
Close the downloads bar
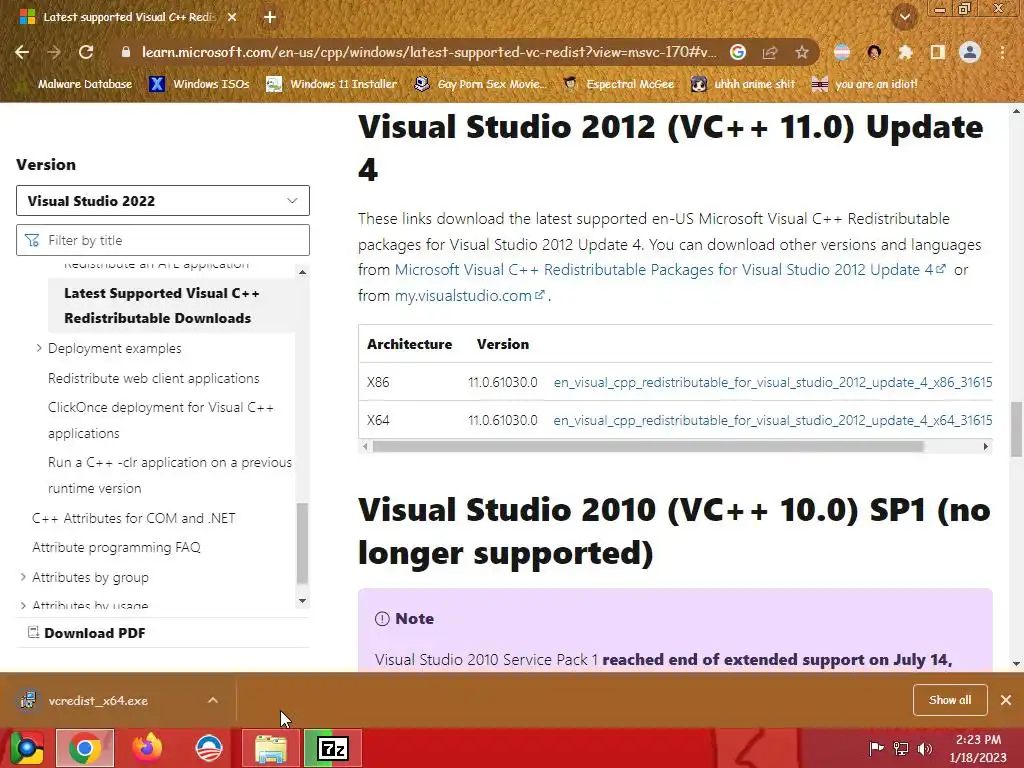click(x=1006, y=700)
